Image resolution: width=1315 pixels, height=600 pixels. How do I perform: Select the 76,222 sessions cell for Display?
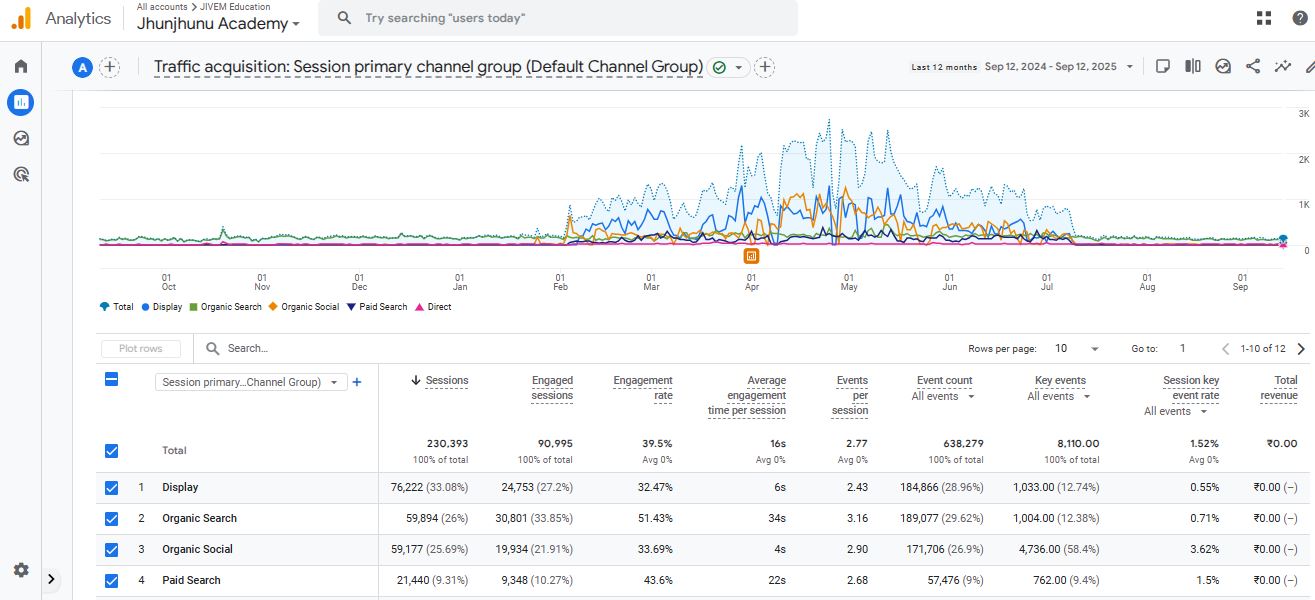428,488
